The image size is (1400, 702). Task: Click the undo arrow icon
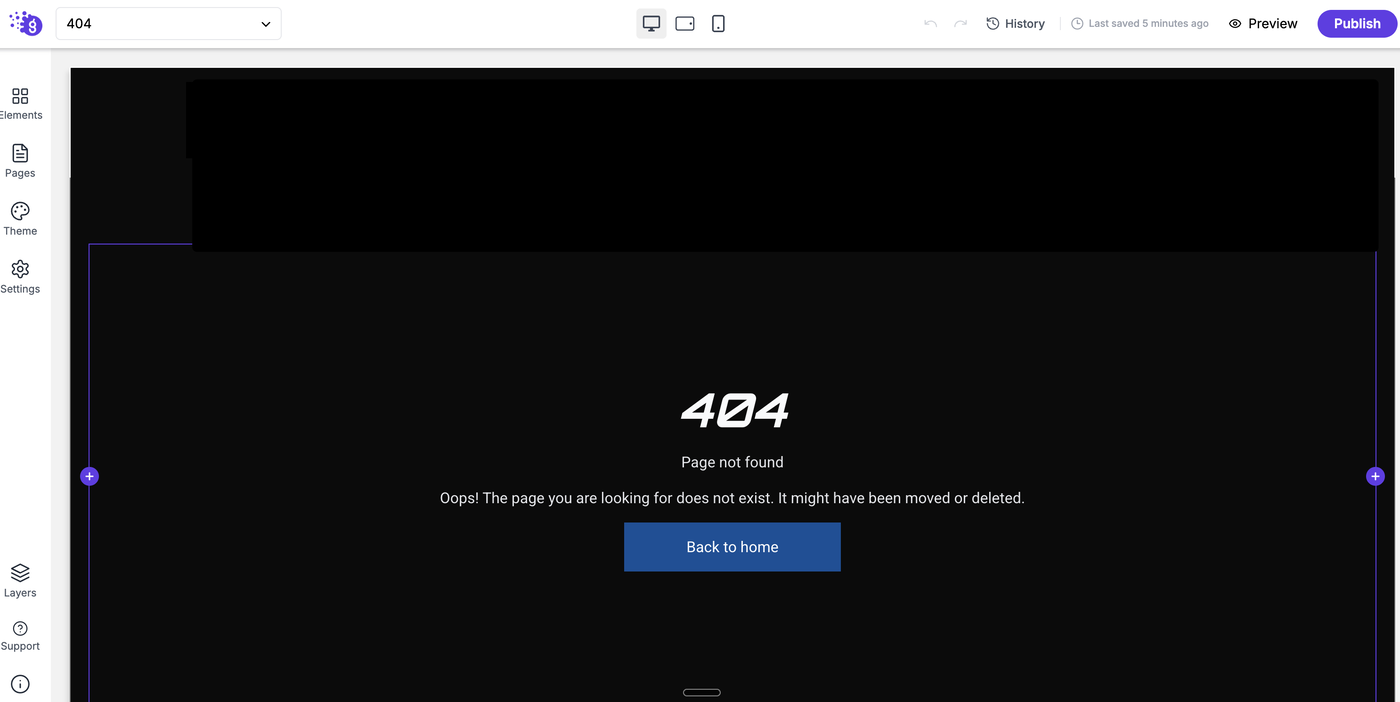pos(930,23)
